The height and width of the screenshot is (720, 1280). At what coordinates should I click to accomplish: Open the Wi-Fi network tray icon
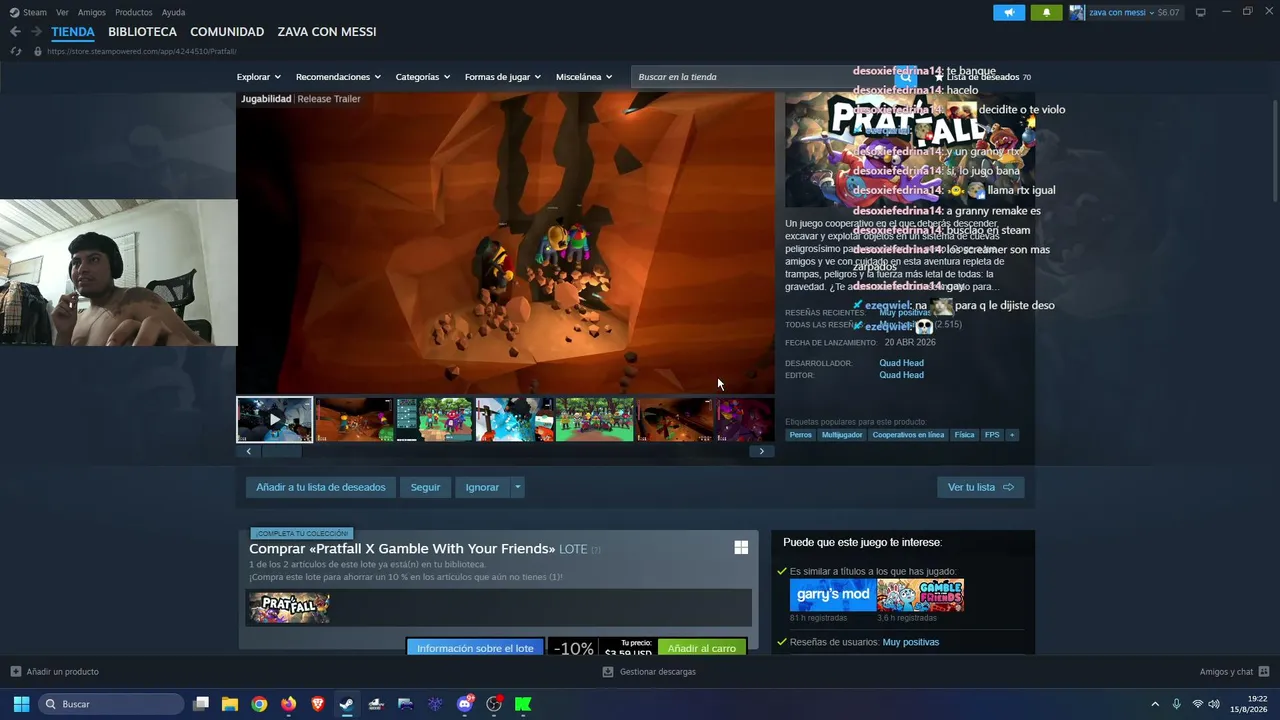click(1197, 704)
